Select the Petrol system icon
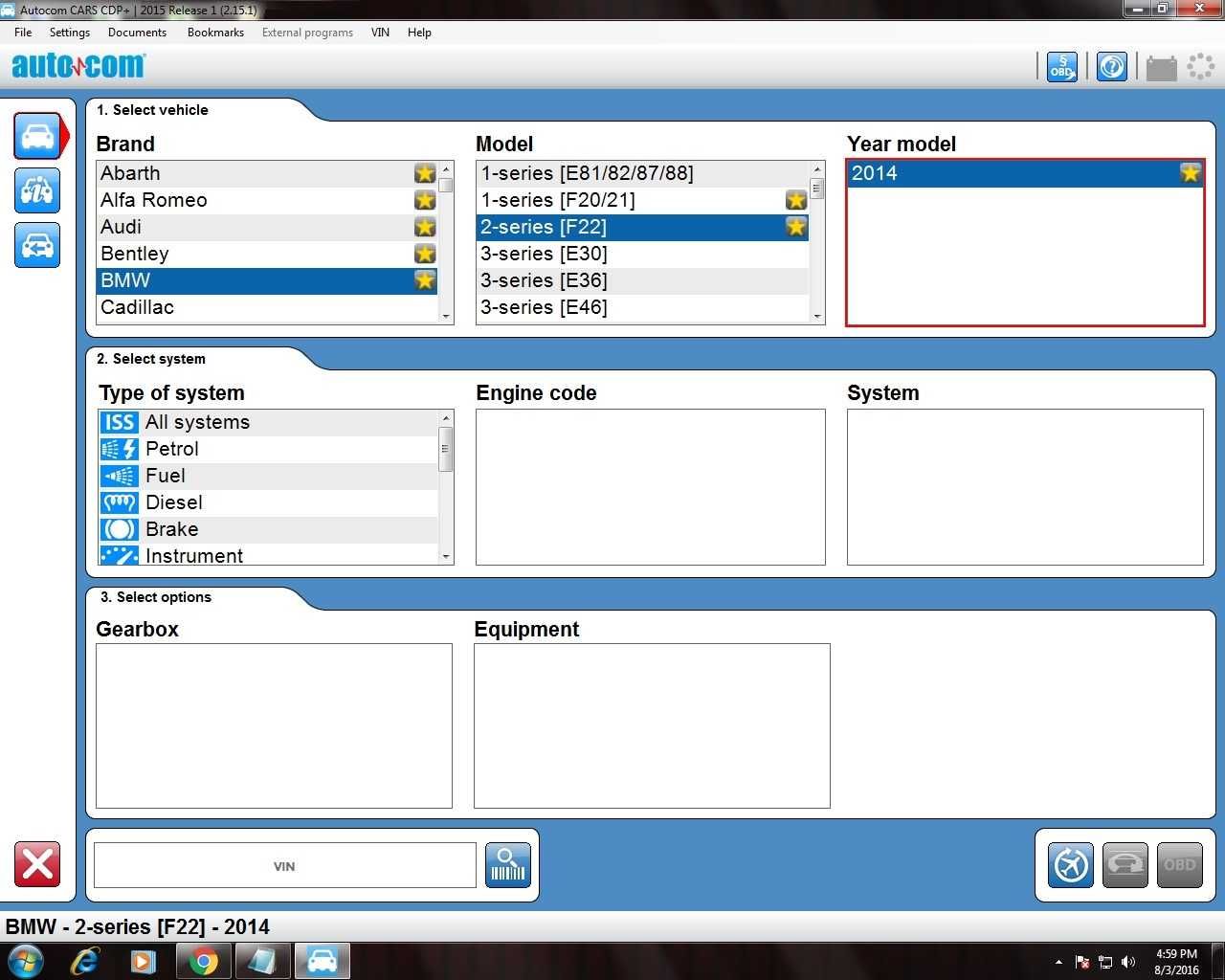This screenshot has height=980, width=1225. point(120,449)
